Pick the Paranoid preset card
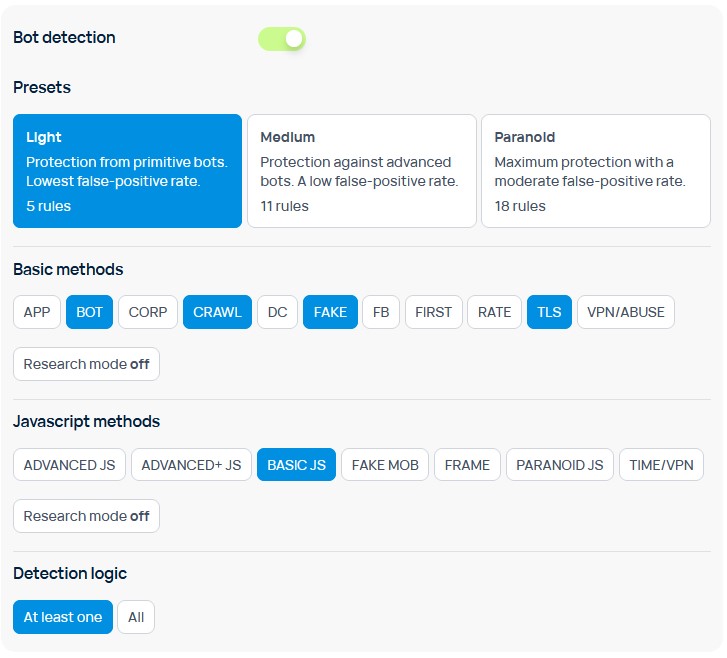 coord(595,171)
